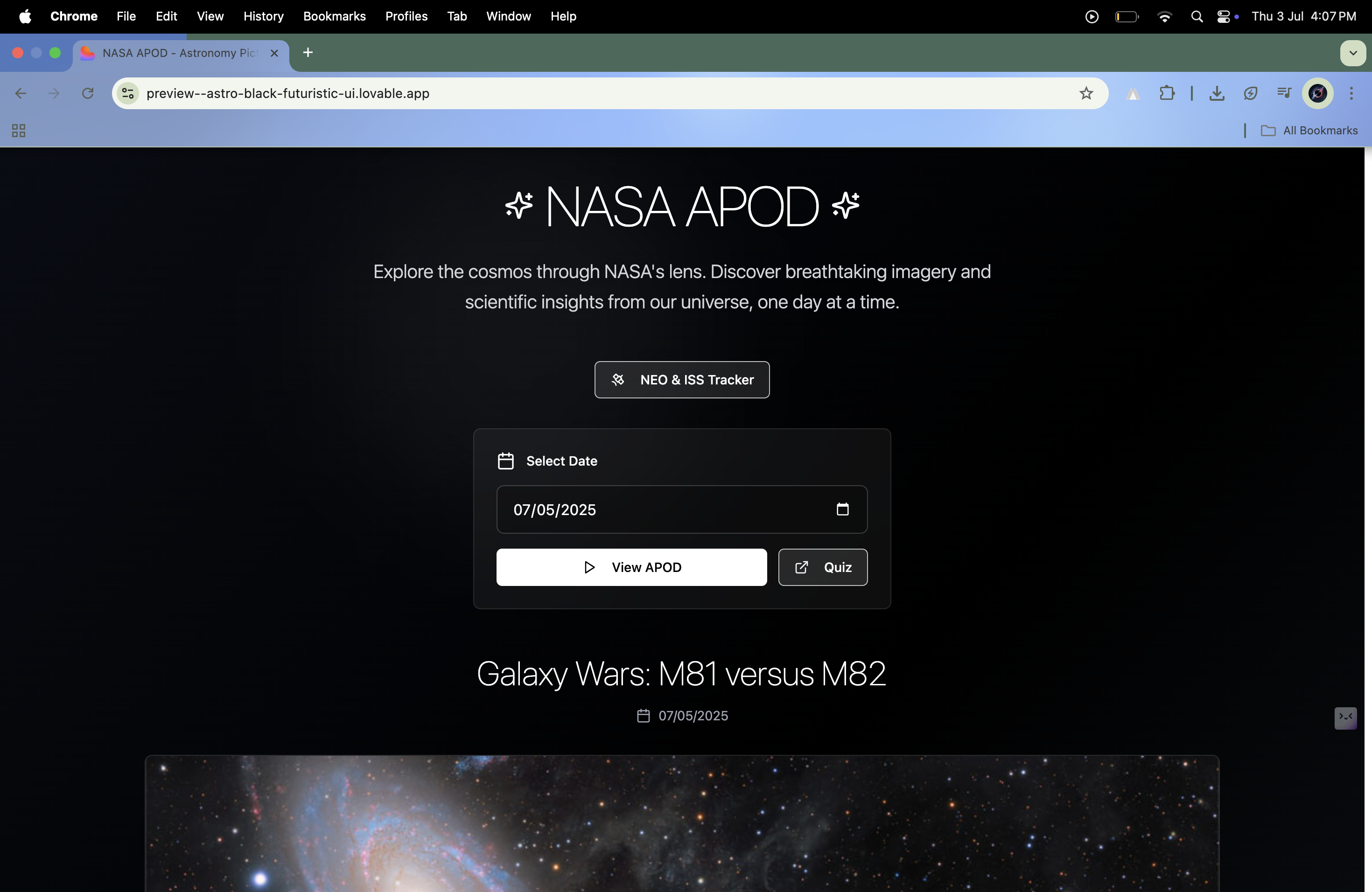Open the Chrome three-dot menu
Screen dimensions: 1372x892
coord(1351,93)
